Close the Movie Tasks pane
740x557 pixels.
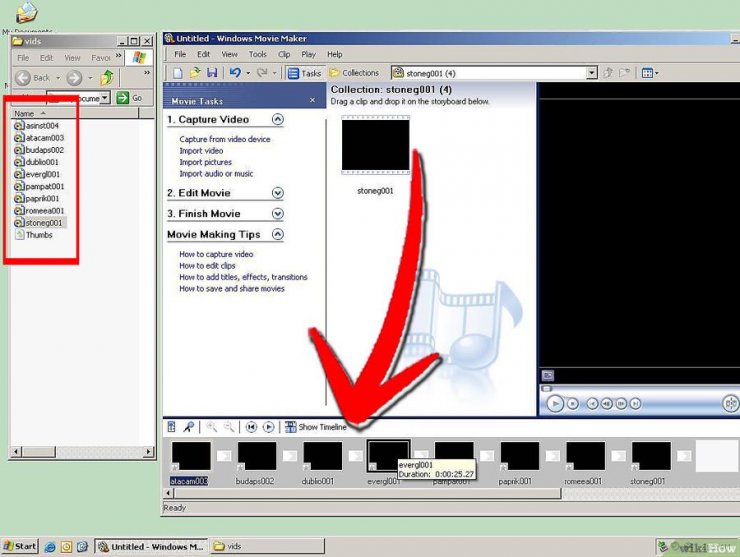pyautogui.click(x=312, y=101)
